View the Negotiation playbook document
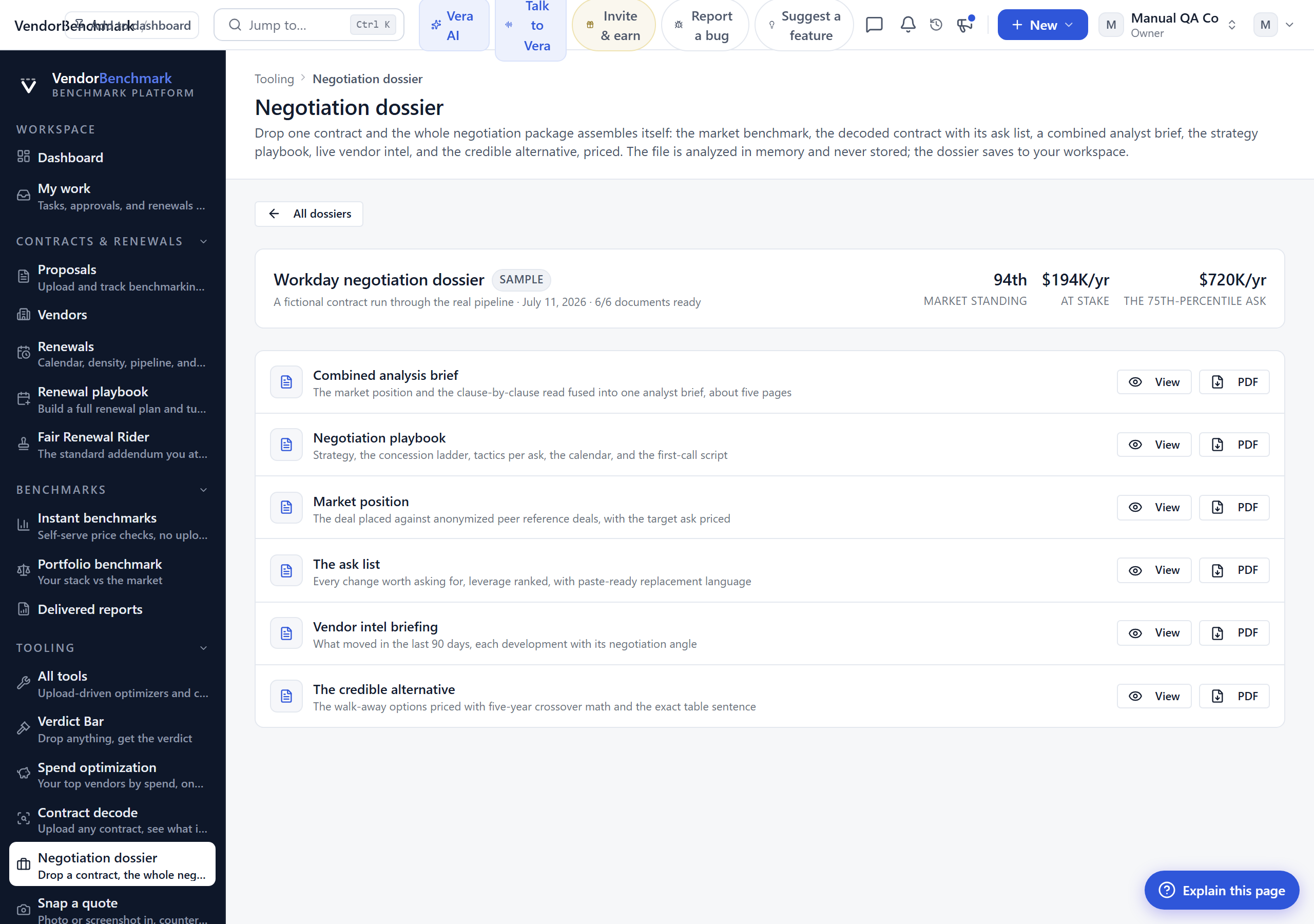 pyautogui.click(x=1154, y=444)
